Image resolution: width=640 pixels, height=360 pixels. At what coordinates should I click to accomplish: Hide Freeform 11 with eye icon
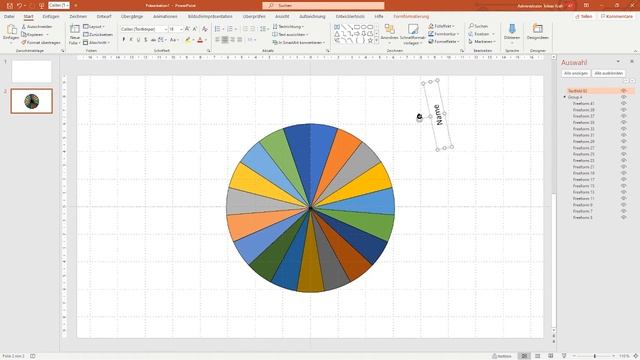point(623,198)
